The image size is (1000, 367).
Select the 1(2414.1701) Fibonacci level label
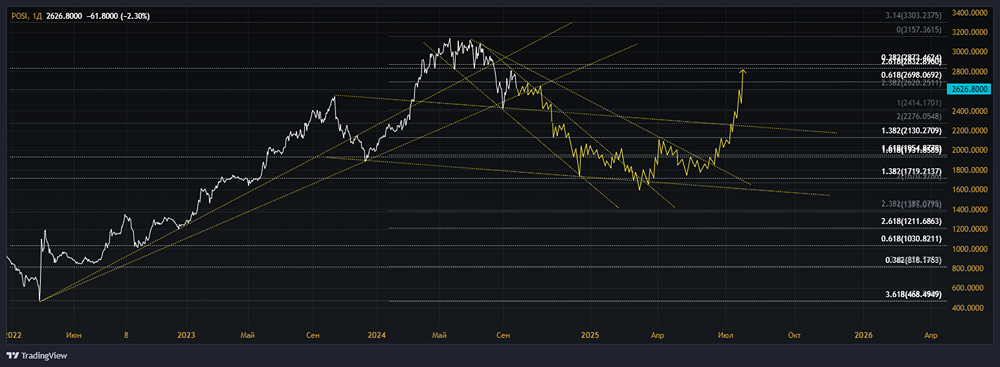(x=920, y=102)
